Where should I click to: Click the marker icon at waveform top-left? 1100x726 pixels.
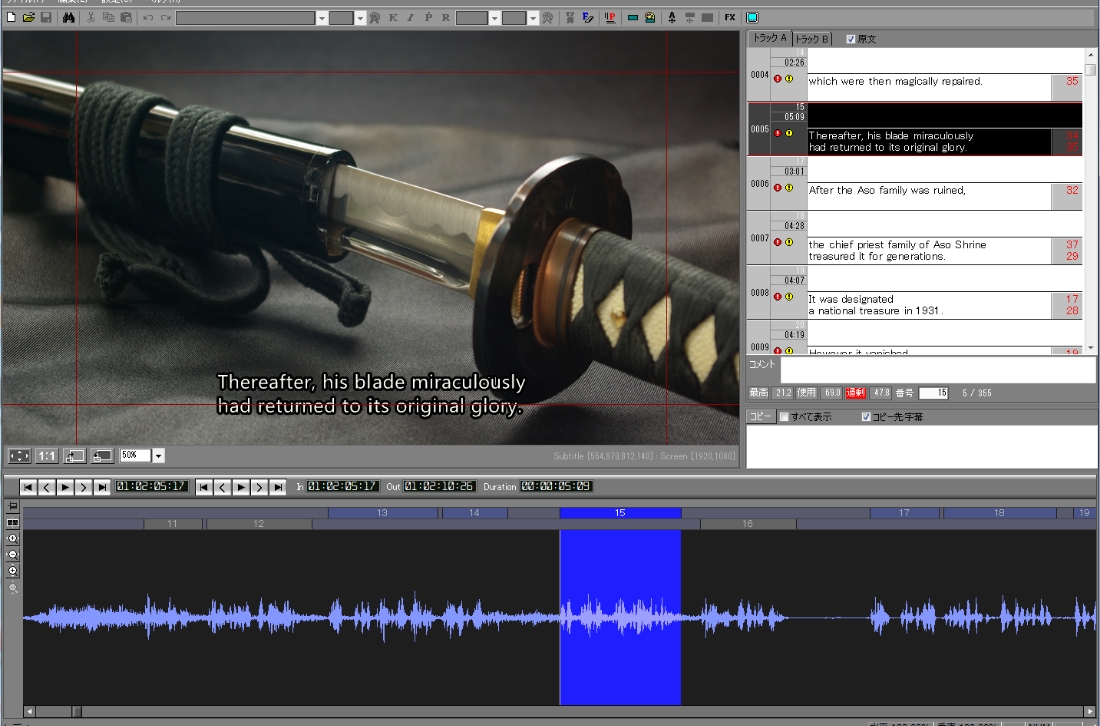tap(13, 506)
